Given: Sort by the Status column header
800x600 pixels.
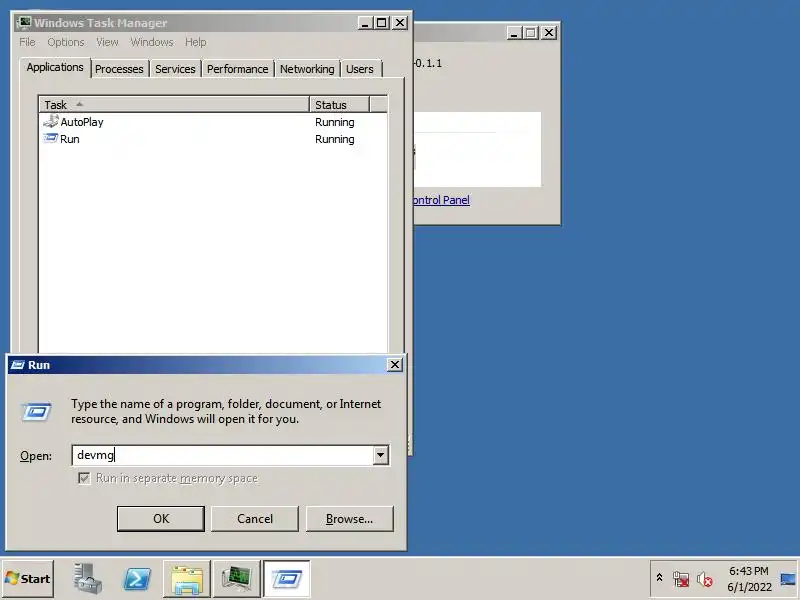Looking at the screenshot, I should (339, 105).
